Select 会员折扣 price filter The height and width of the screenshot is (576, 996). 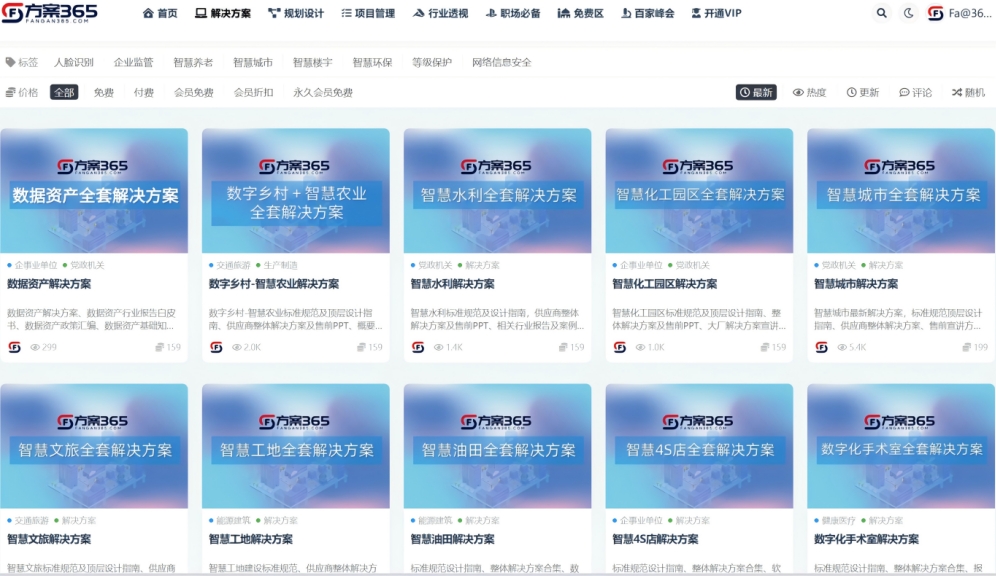(253, 92)
